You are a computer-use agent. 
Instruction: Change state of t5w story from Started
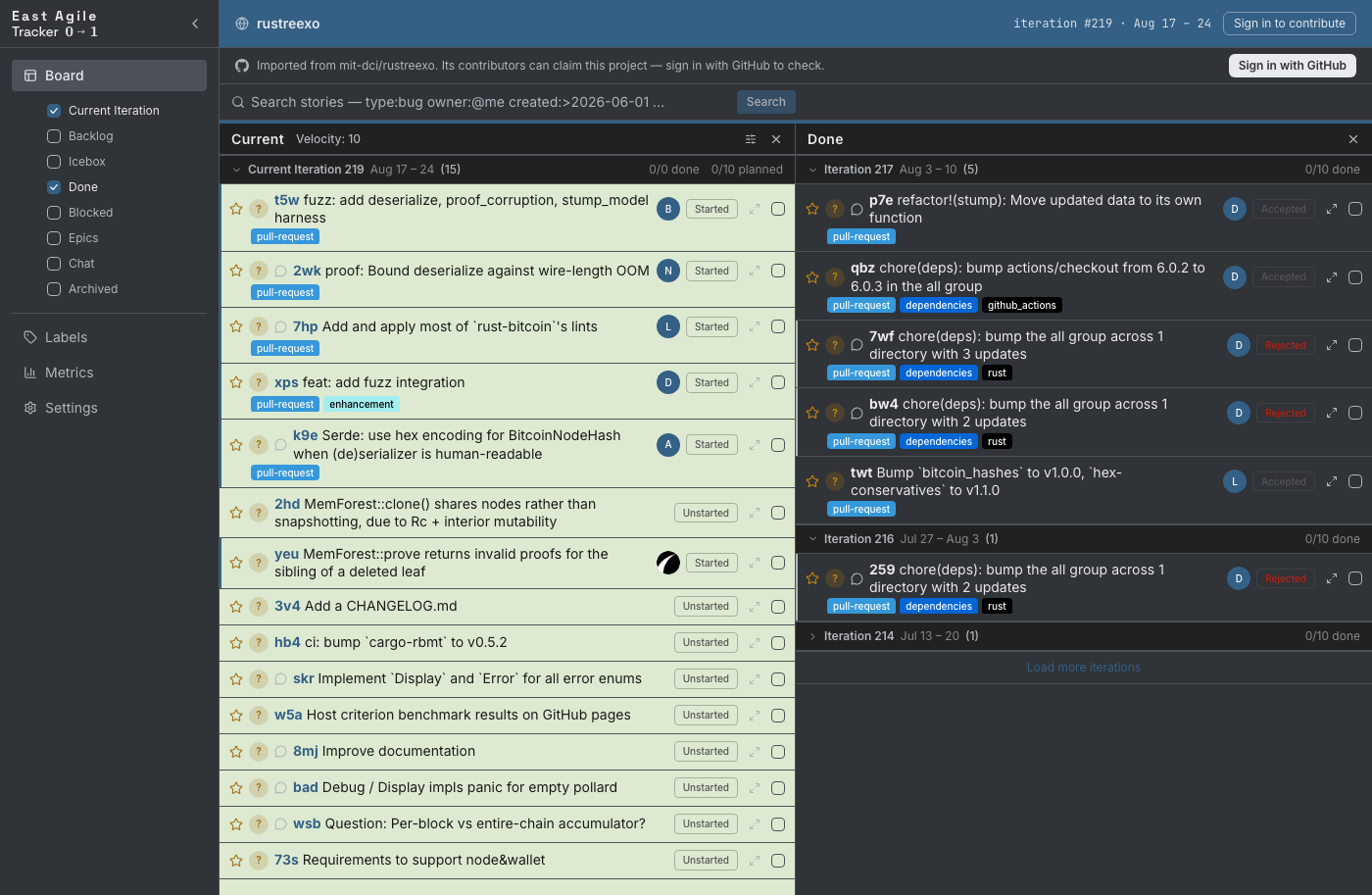tap(711, 209)
